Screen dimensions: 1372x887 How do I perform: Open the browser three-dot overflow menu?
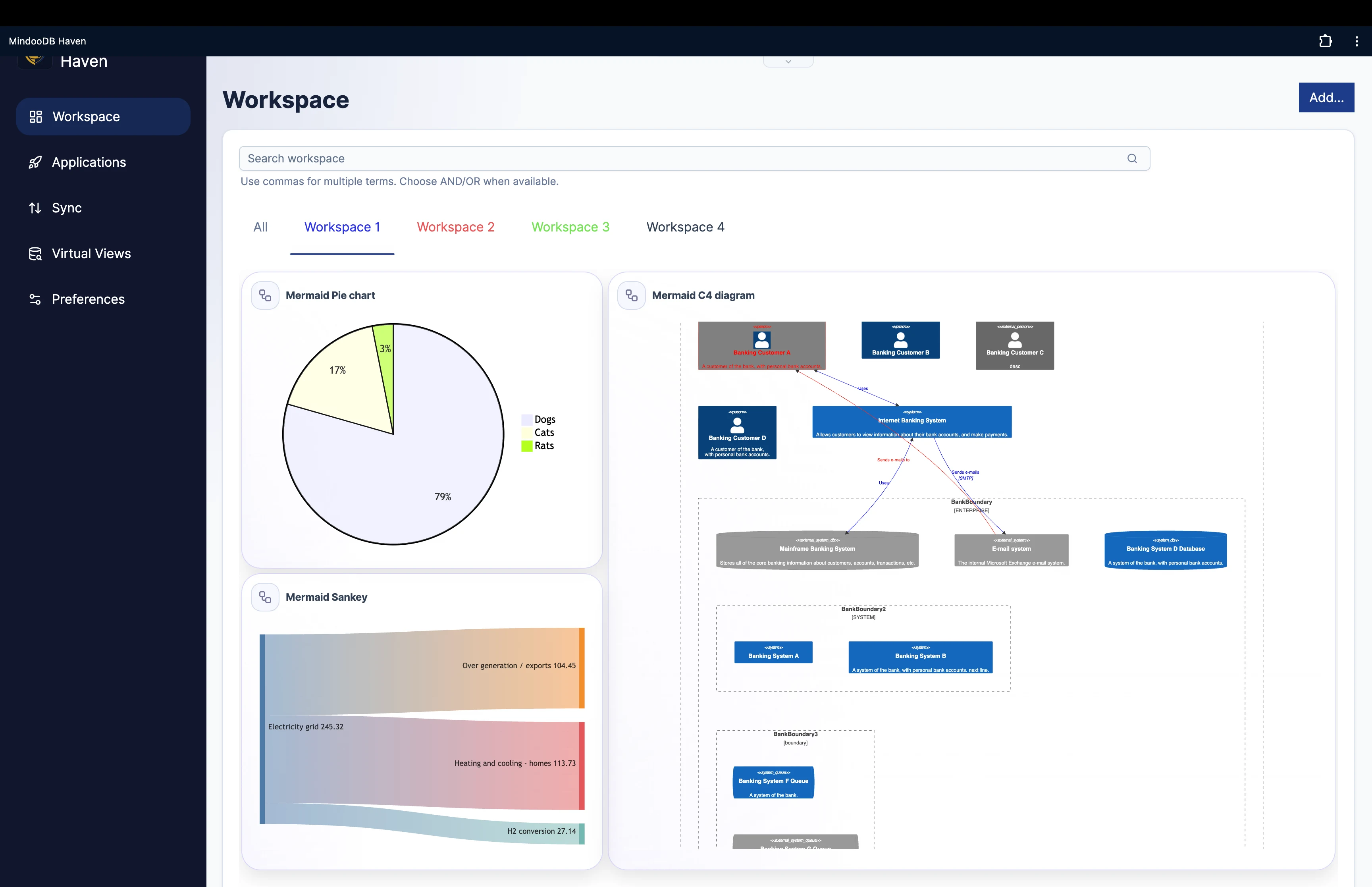1357,41
